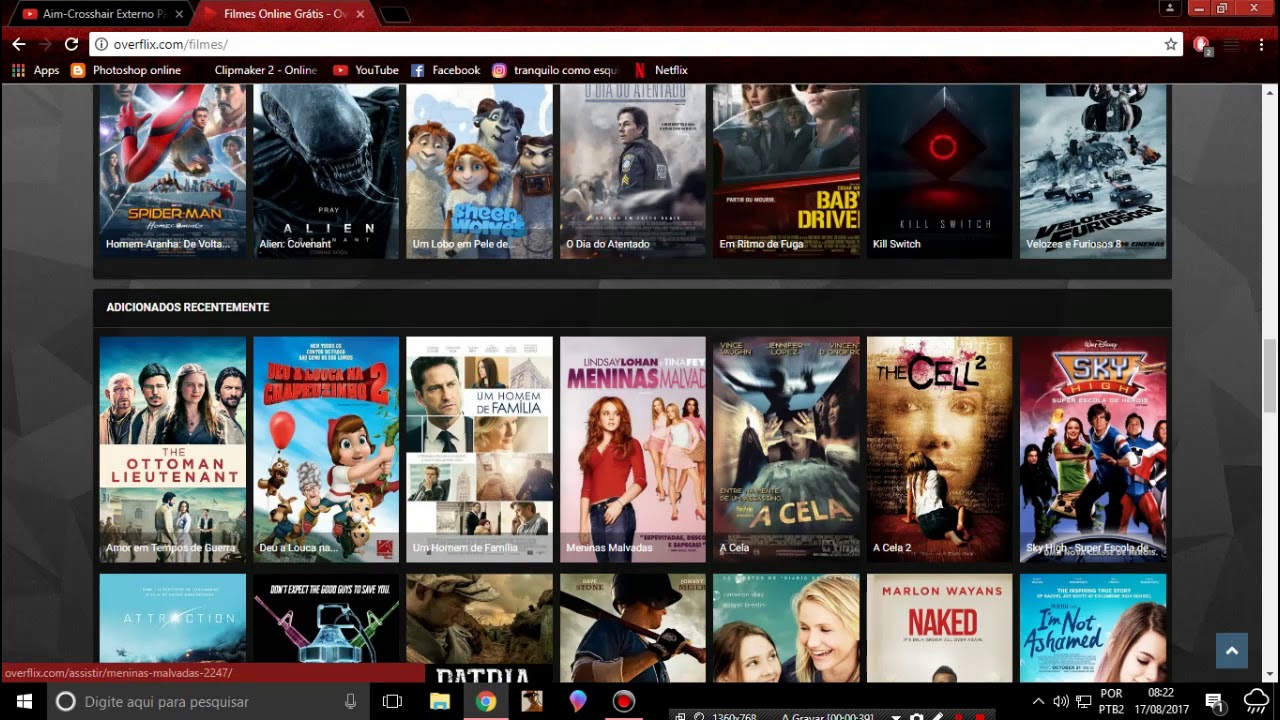The width and height of the screenshot is (1280, 720).
Task: Open the Patria movie poster
Action: (479, 628)
